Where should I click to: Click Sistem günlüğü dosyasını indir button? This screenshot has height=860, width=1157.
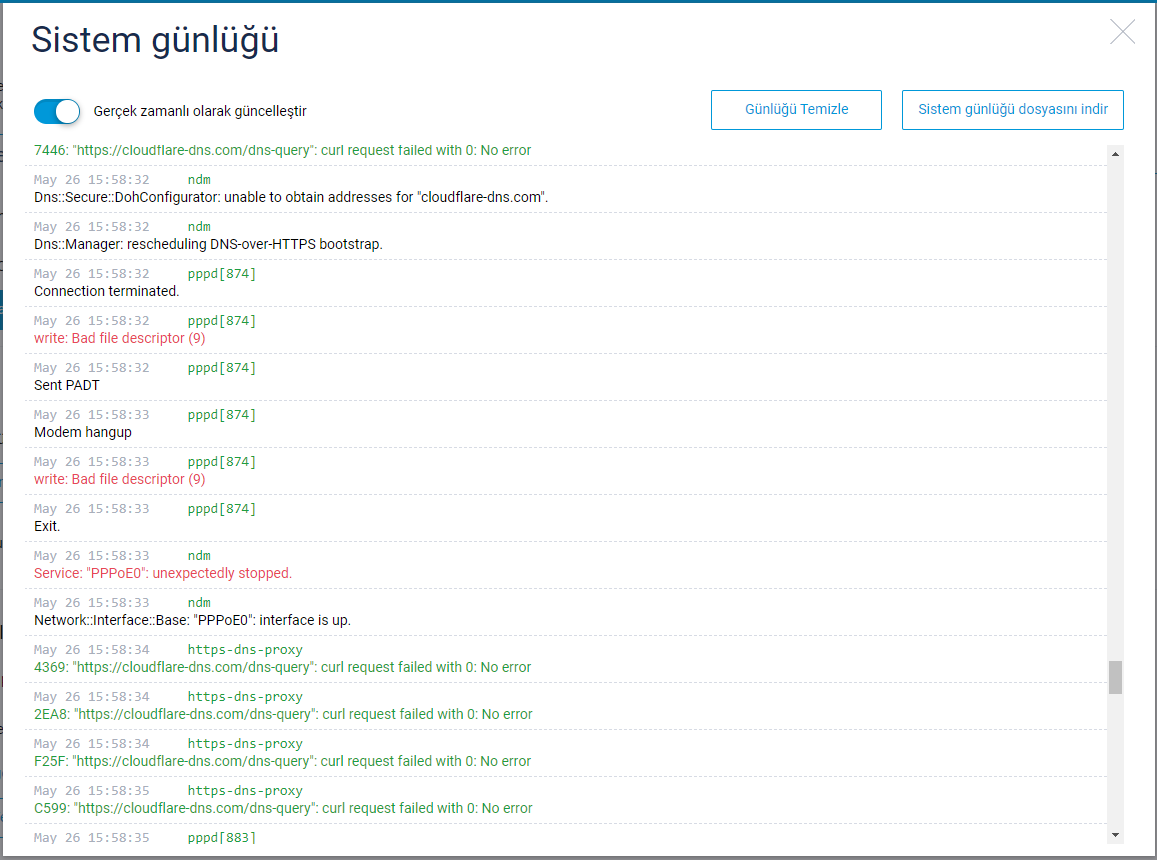pos(1012,110)
